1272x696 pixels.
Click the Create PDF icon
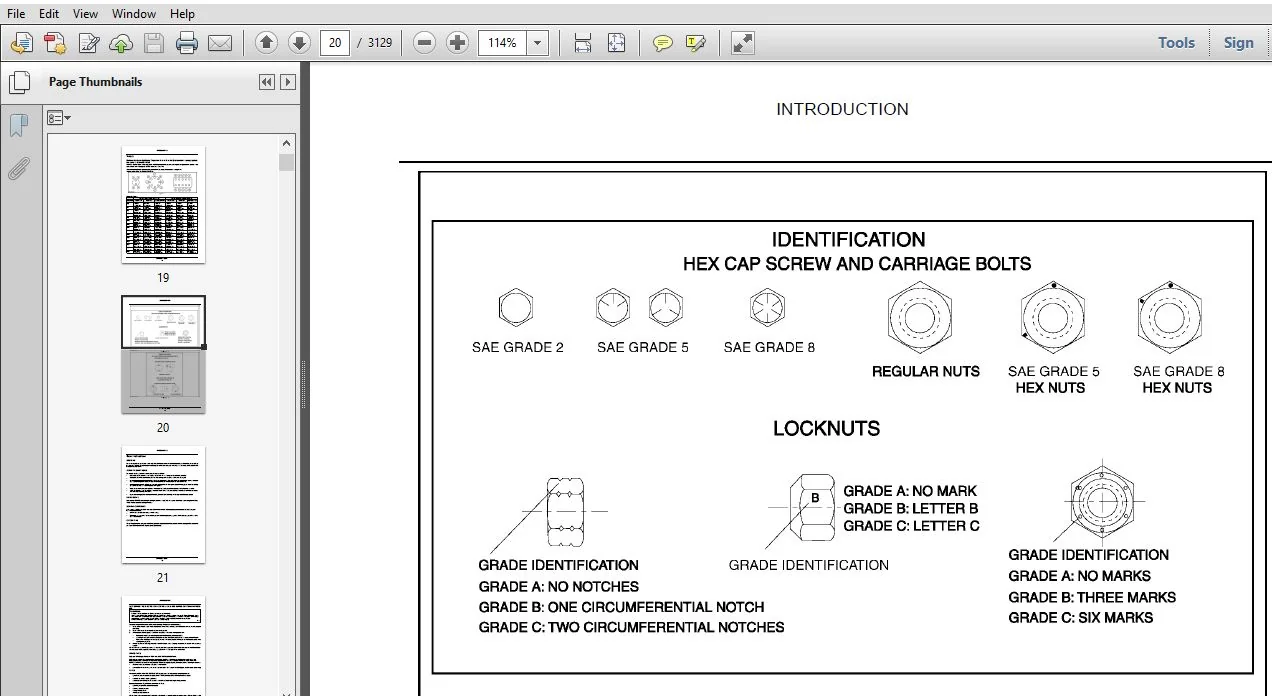coord(55,43)
